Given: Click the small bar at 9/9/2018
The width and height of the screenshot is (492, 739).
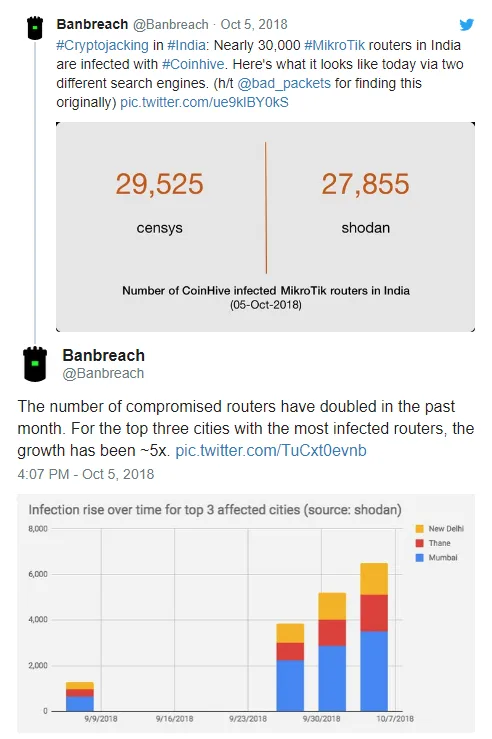Looking at the screenshot, I should click(x=80, y=696).
